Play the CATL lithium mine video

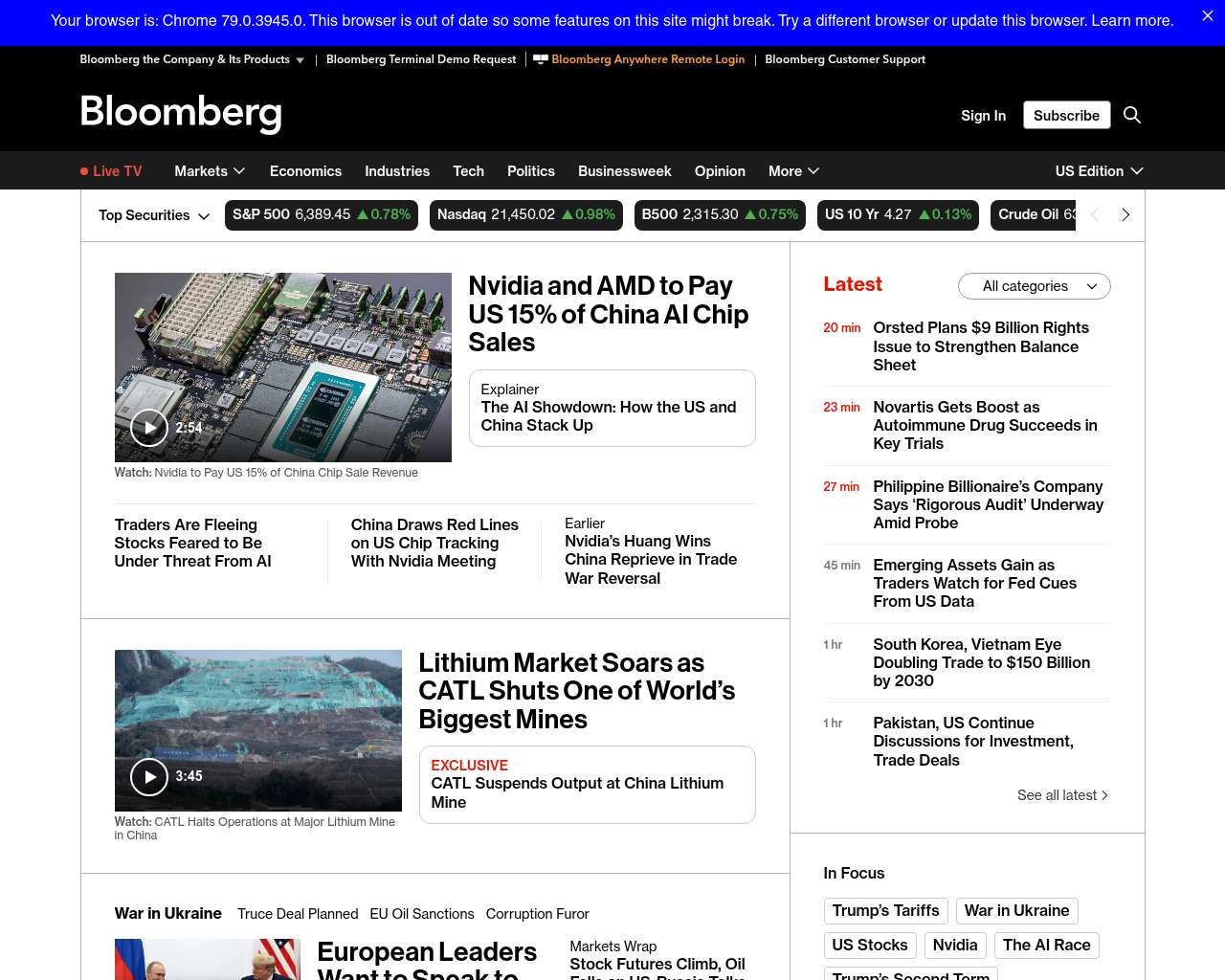pos(149,777)
